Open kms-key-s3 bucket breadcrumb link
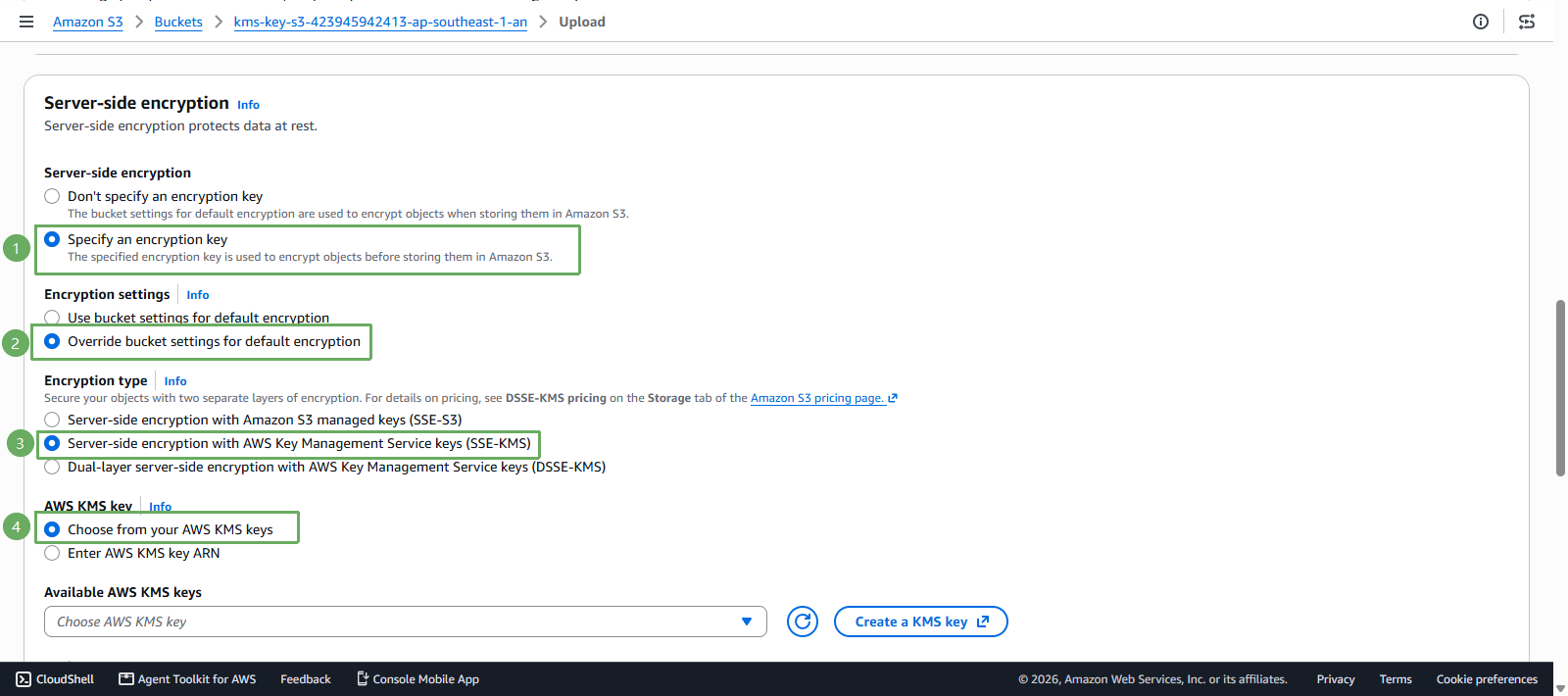The width and height of the screenshot is (1568, 696). tap(380, 22)
